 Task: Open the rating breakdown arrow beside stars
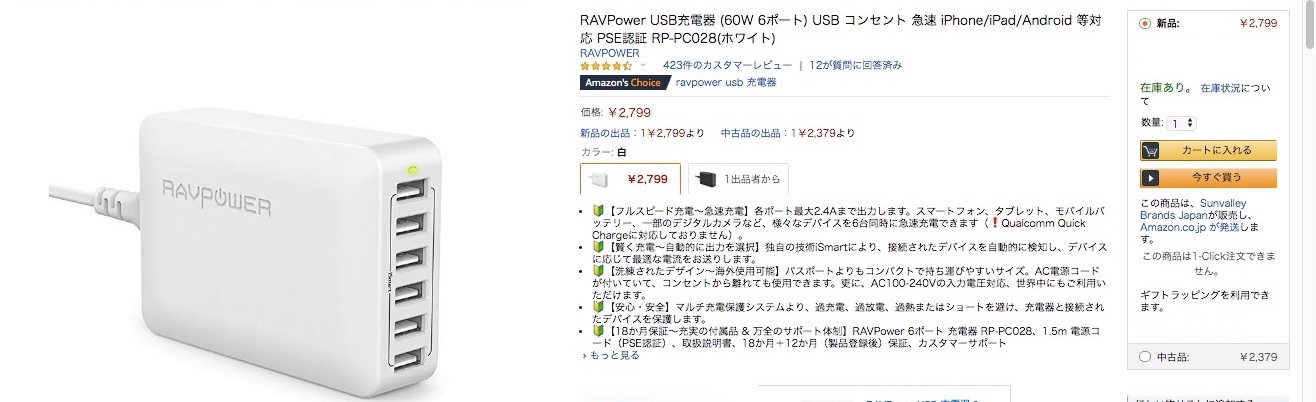(x=643, y=65)
